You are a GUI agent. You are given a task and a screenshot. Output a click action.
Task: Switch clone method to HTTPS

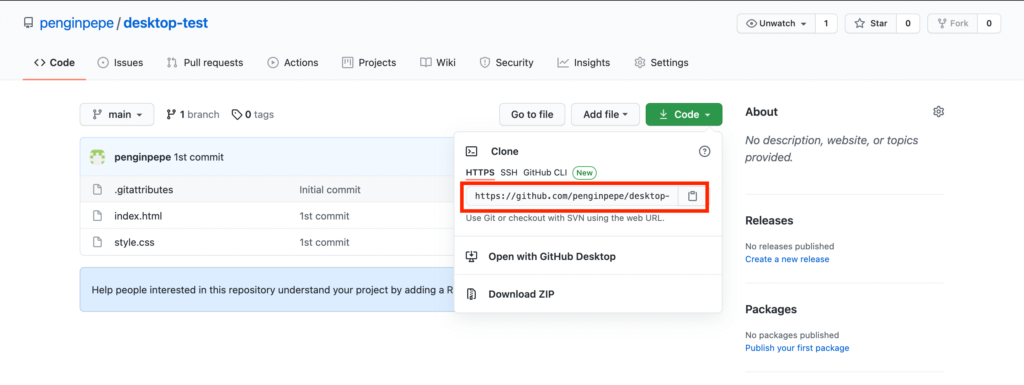(x=480, y=173)
